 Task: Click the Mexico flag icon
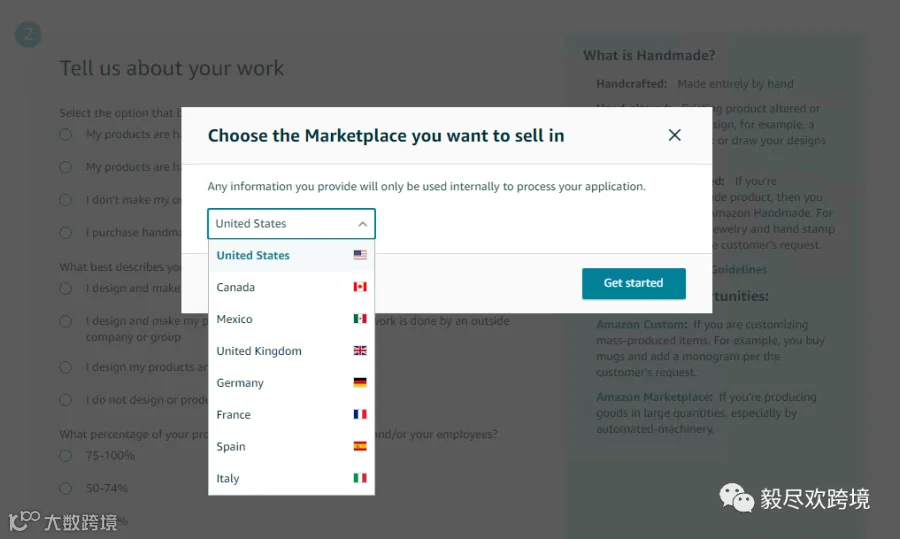[x=360, y=319]
